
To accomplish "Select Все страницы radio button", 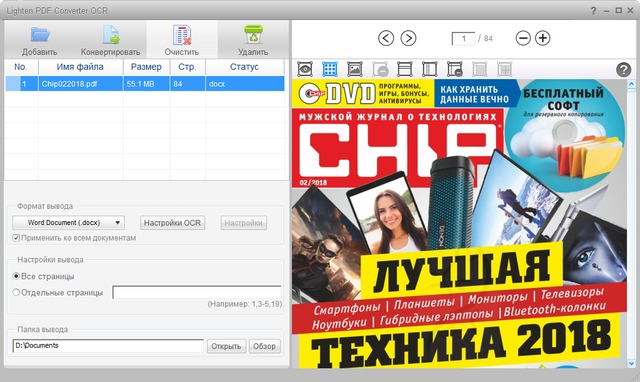I will pyautogui.click(x=16, y=276).
